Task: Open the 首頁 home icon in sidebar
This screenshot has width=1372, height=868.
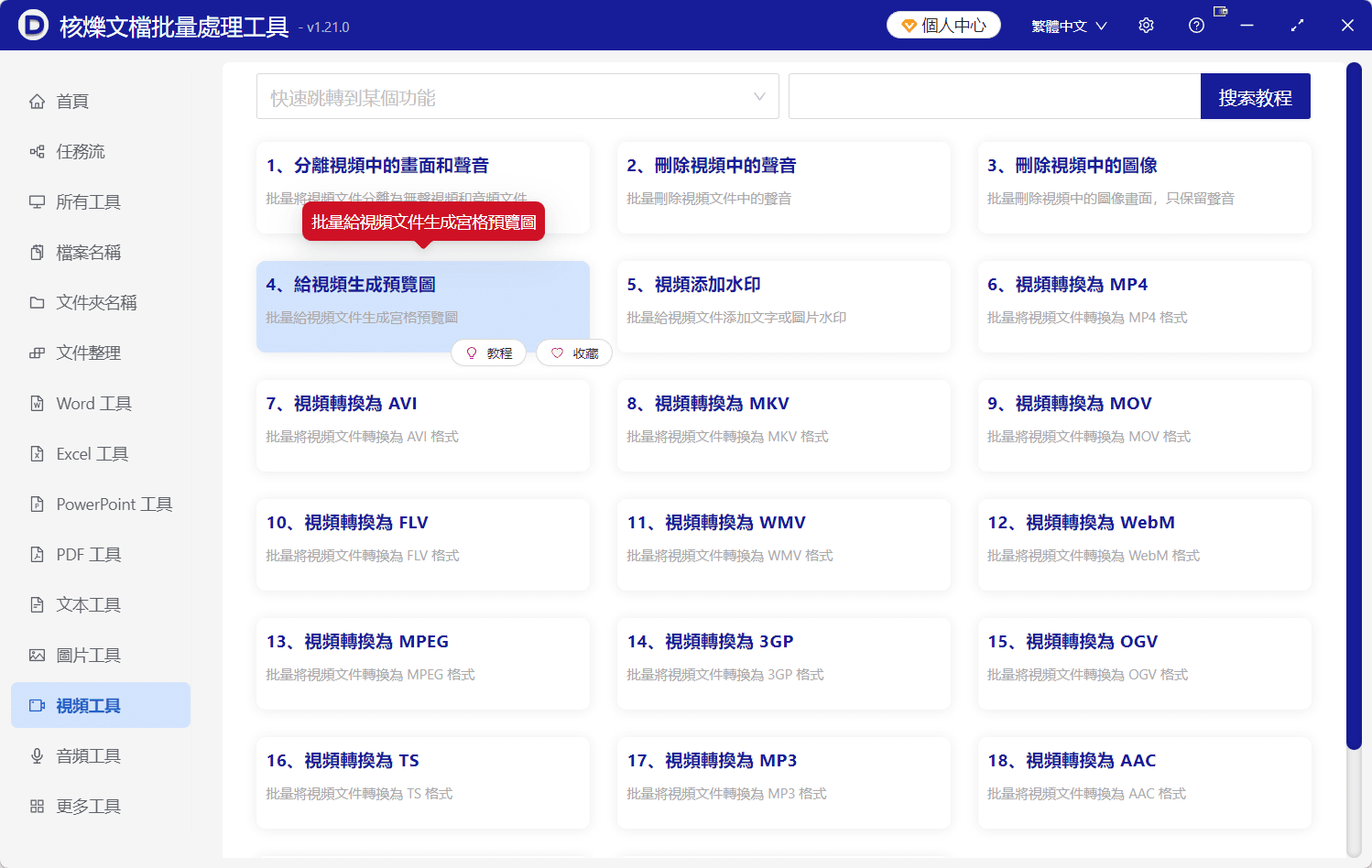Action: tap(35, 101)
